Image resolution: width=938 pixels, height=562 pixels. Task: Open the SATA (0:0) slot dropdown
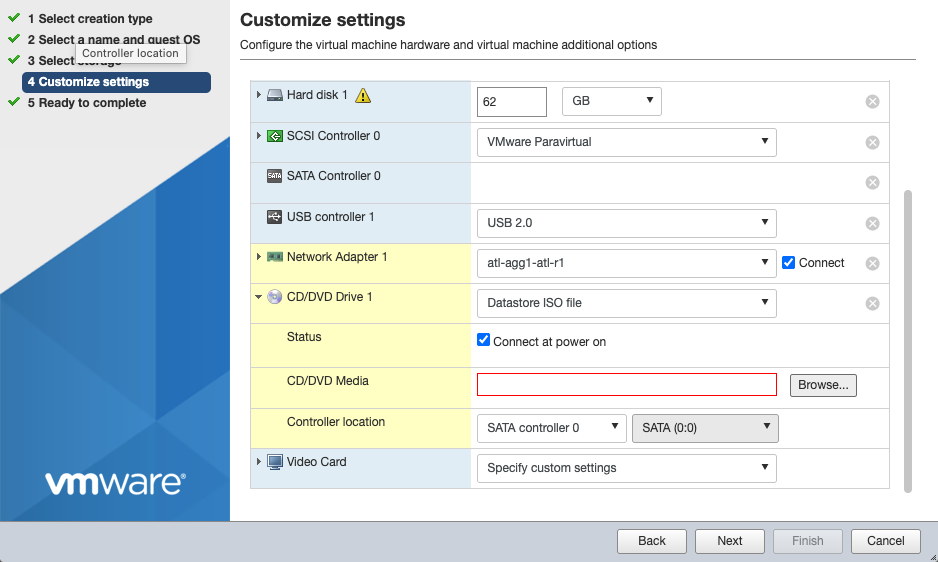705,429
